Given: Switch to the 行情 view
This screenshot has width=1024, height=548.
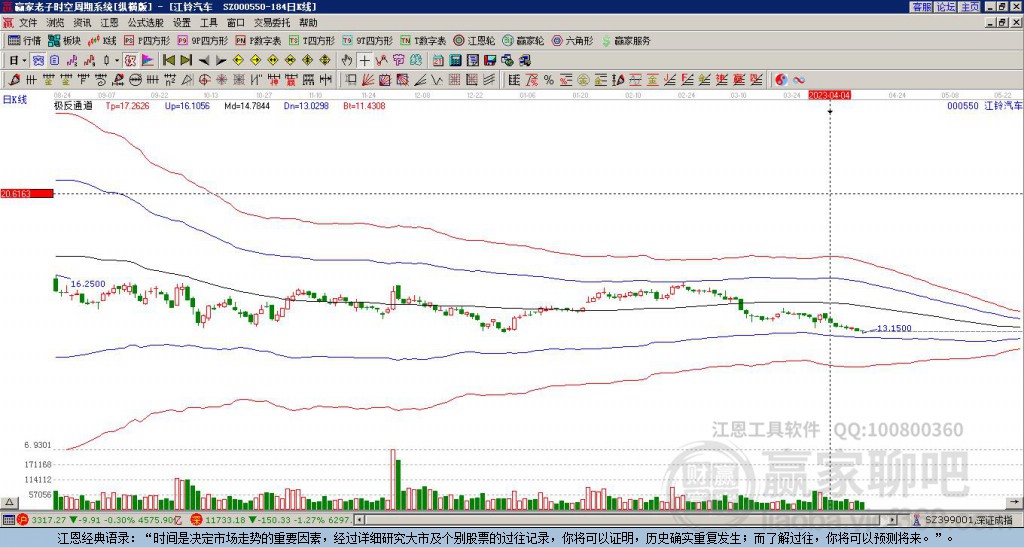Looking at the screenshot, I should [25, 41].
